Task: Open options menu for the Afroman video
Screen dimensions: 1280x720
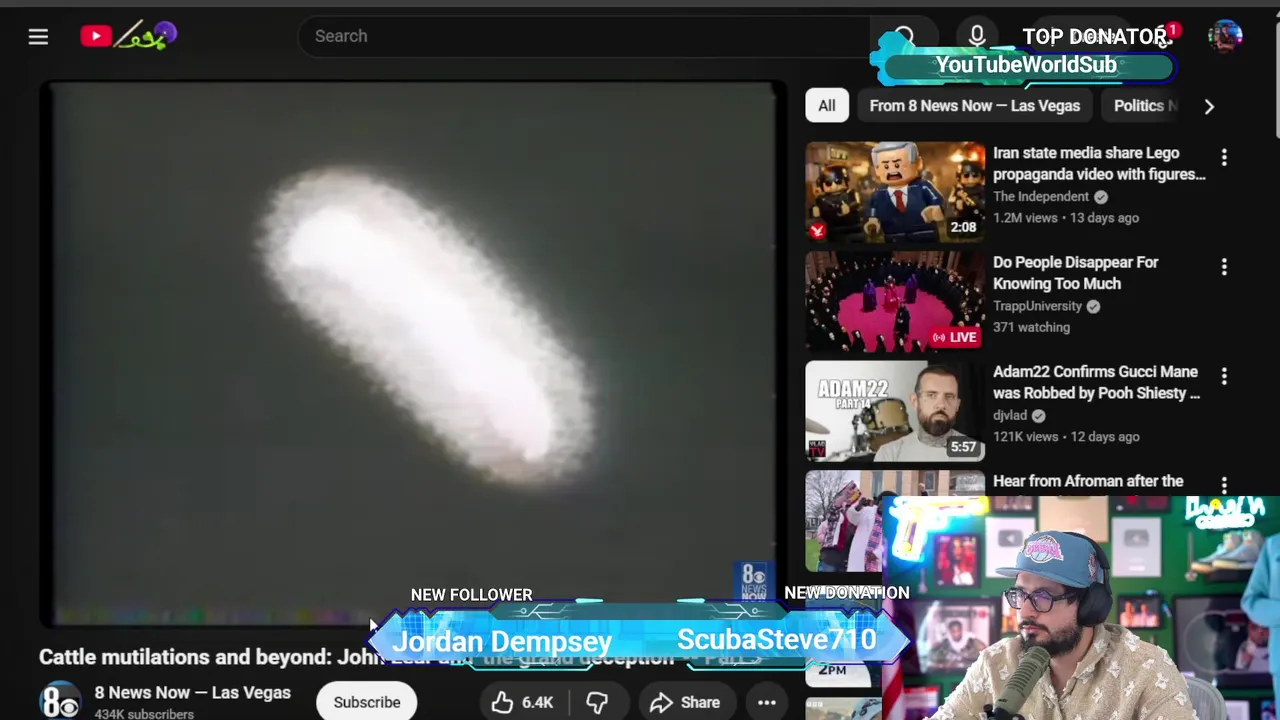Action: [x=1224, y=485]
